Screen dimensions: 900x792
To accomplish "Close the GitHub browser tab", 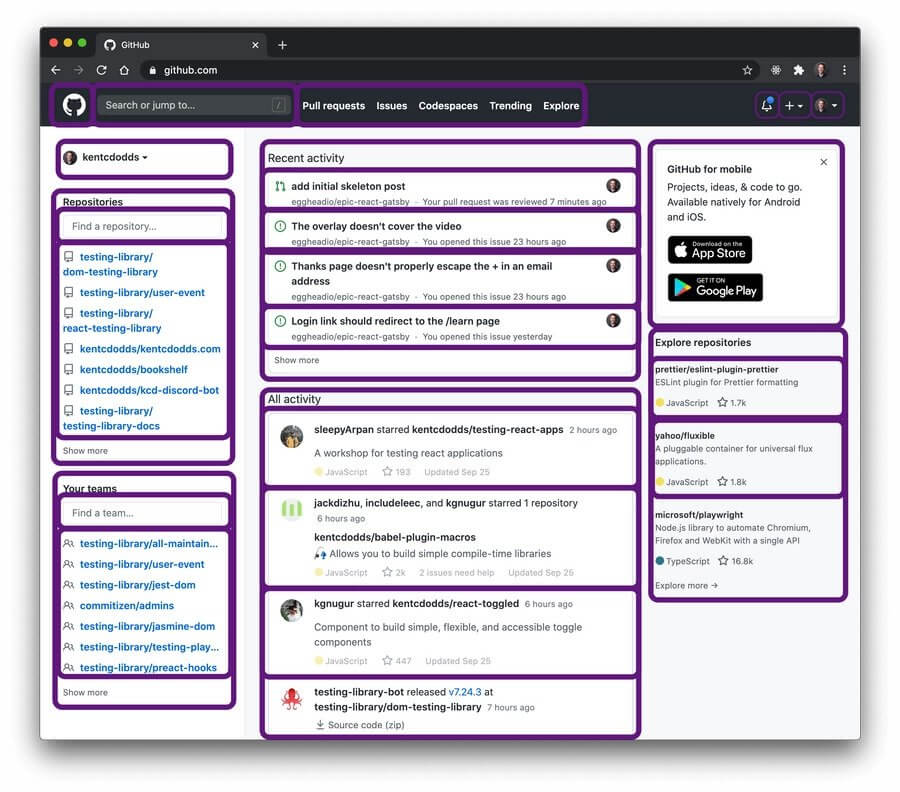I will [255, 45].
